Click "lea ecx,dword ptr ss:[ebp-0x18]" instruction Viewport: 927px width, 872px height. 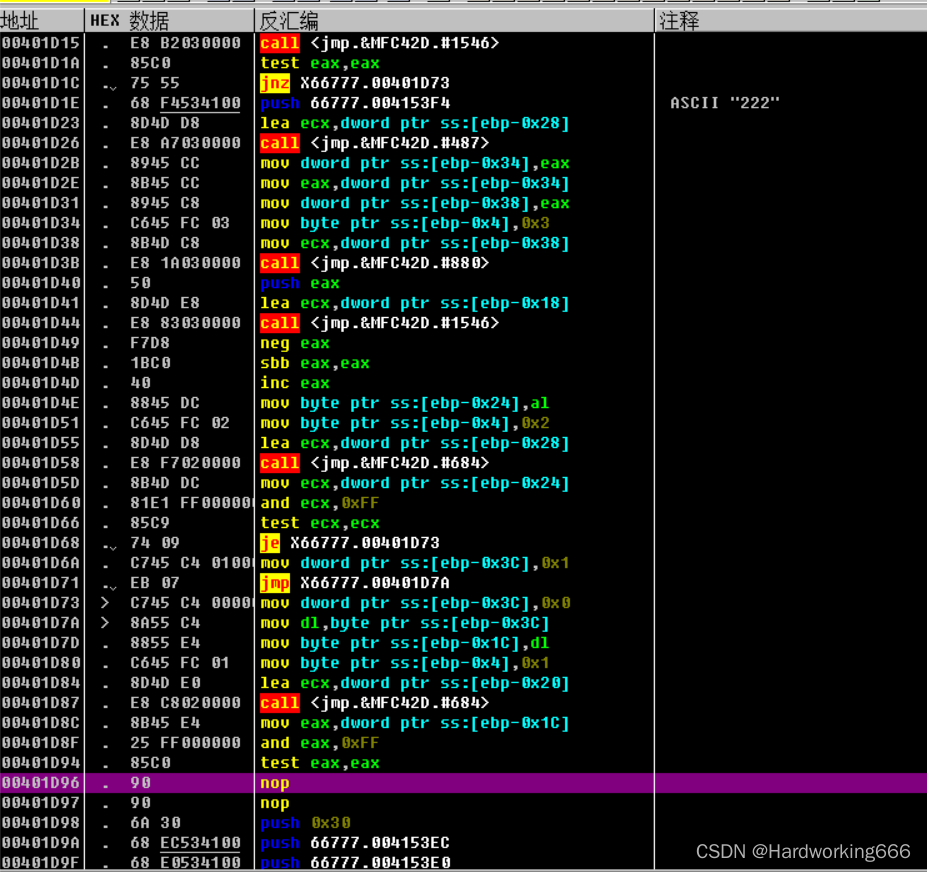pyautogui.click(x=414, y=303)
